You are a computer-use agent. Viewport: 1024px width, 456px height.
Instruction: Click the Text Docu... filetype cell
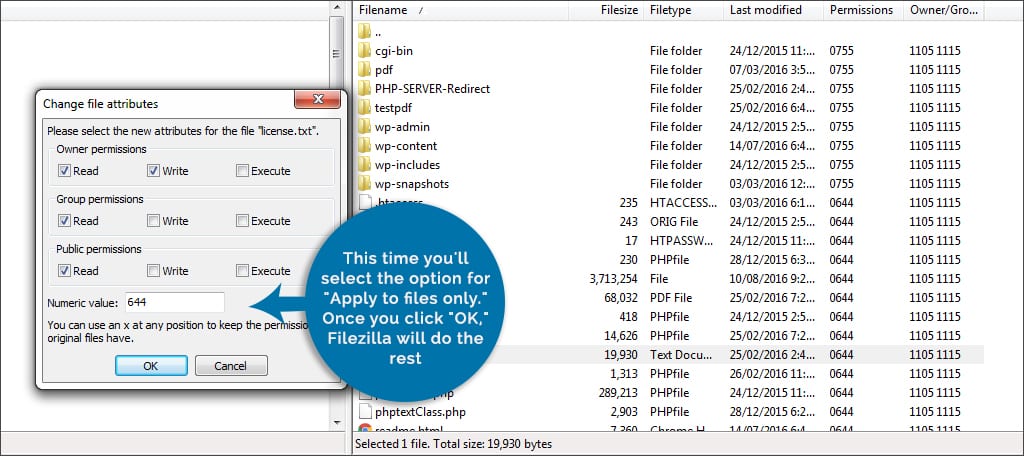(680, 355)
